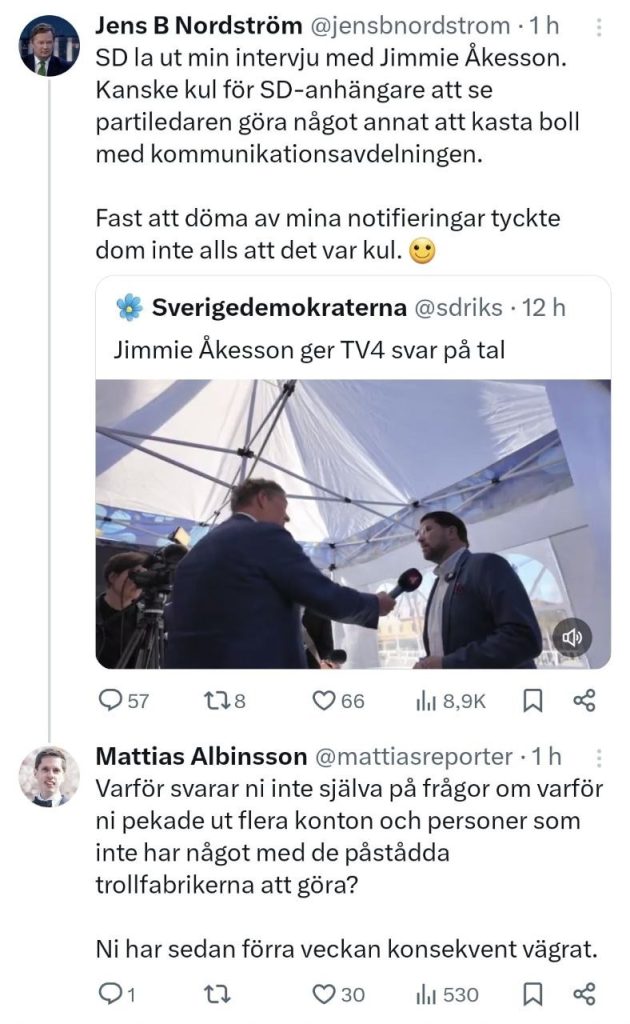This screenshot has height=1024, width=630.
Task: Reply to Mattias Albinsson's tweet
Action: point(109,994)
